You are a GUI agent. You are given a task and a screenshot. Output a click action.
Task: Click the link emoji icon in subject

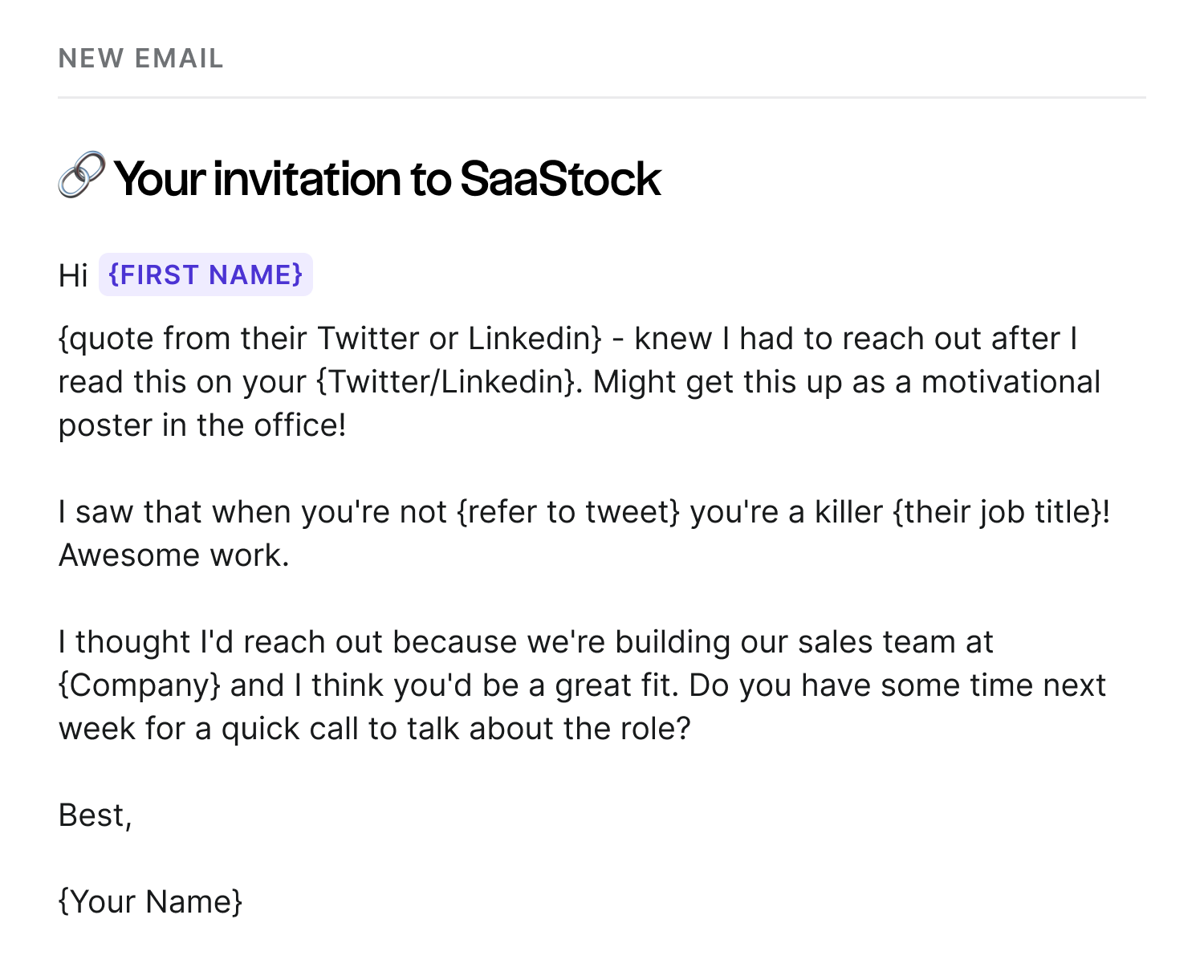point(82,175)
